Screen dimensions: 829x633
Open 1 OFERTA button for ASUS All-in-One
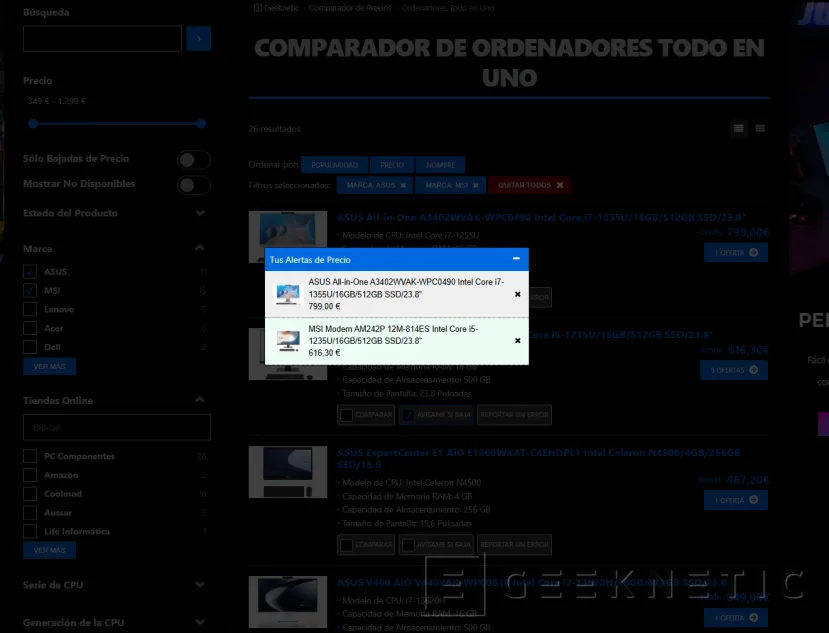736,252
